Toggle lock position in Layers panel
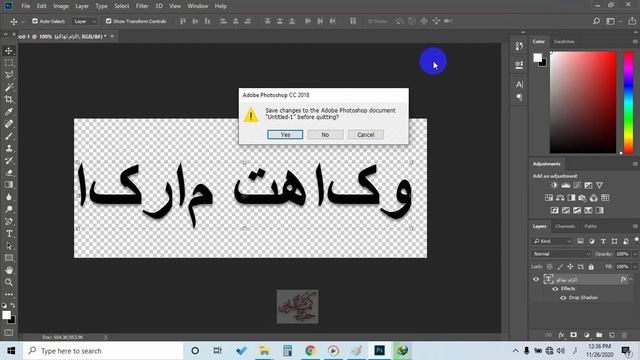 (x=570, y=267)
